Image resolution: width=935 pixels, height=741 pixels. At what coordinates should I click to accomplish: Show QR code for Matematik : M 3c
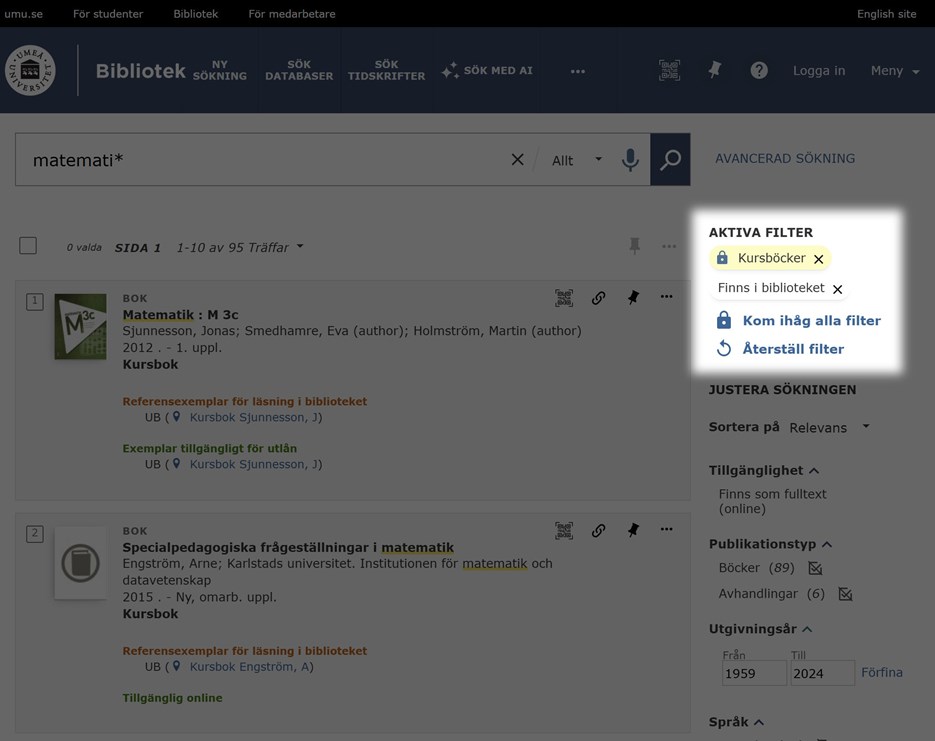coord(564,298)
